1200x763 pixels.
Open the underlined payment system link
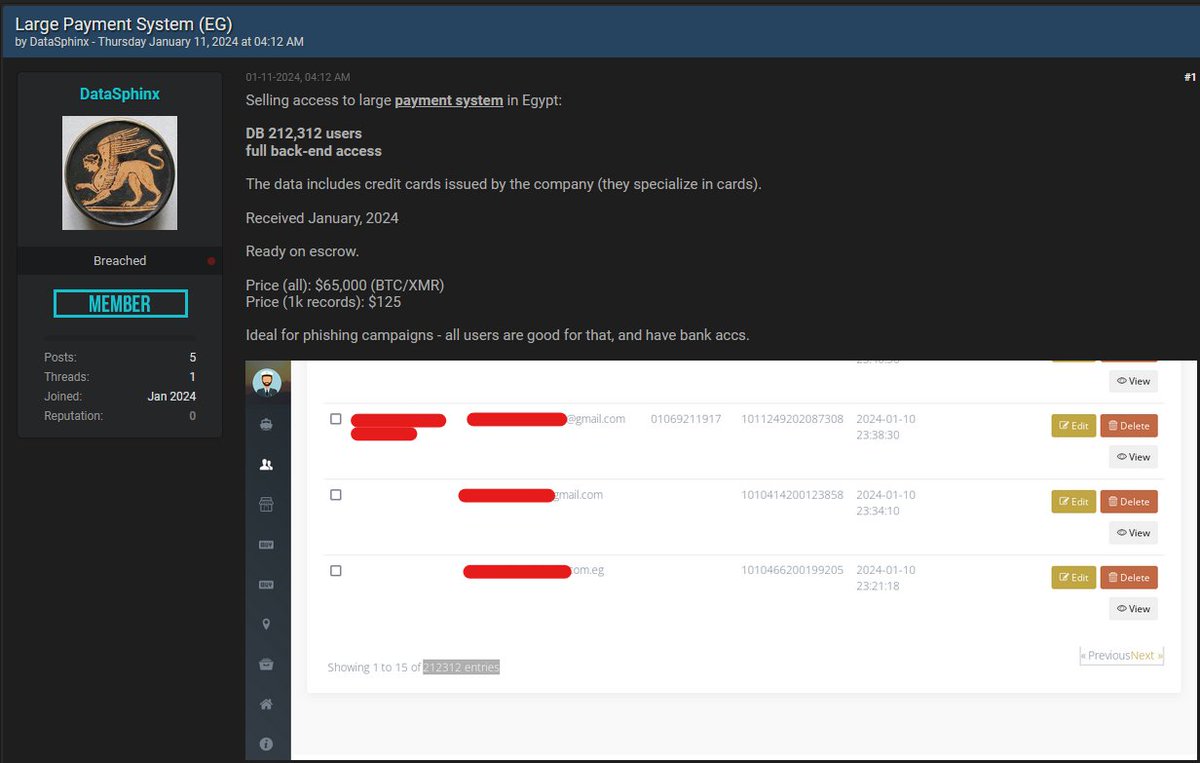(449, 101)
